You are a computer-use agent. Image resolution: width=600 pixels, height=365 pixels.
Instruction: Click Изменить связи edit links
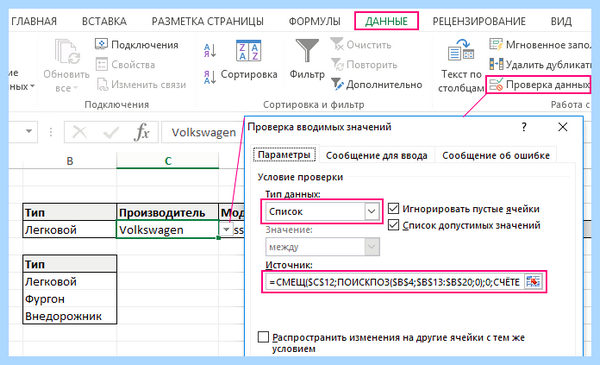142,85
